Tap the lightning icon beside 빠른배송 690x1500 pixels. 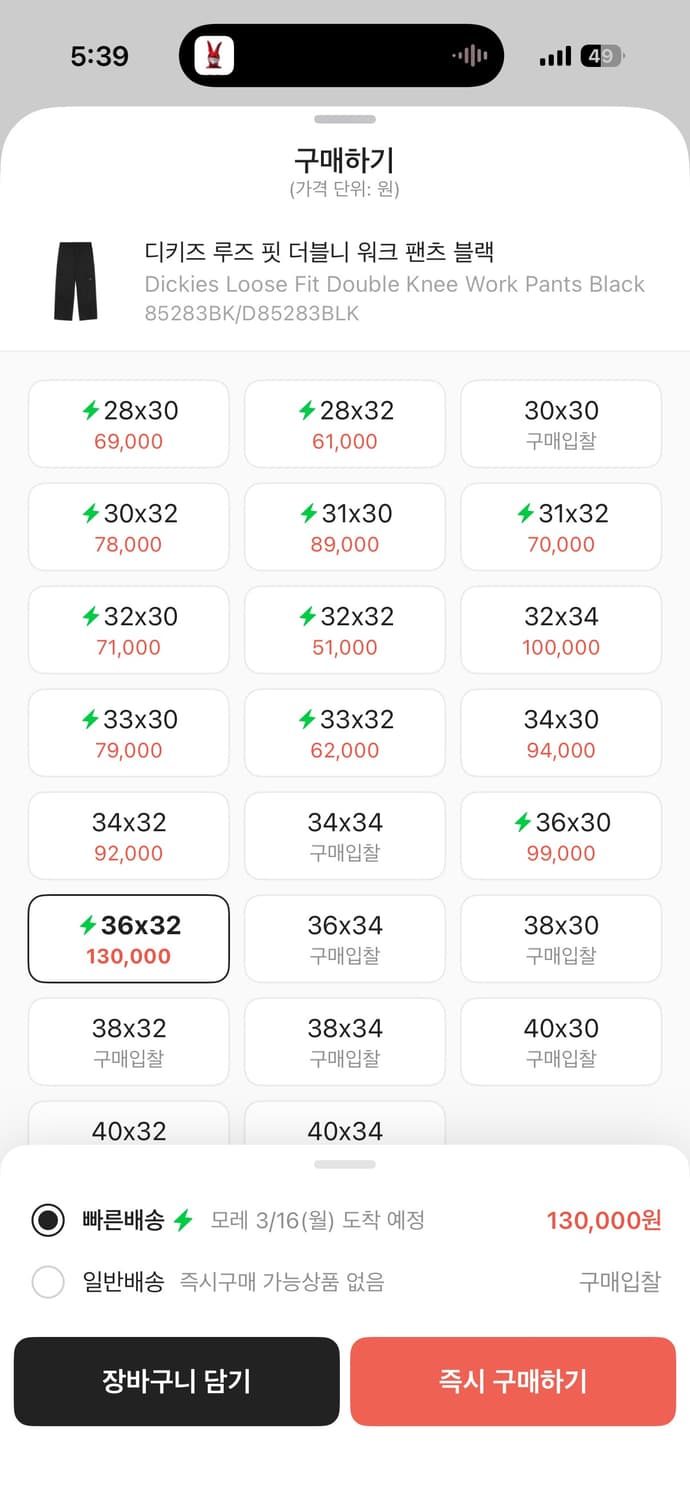182,1220
